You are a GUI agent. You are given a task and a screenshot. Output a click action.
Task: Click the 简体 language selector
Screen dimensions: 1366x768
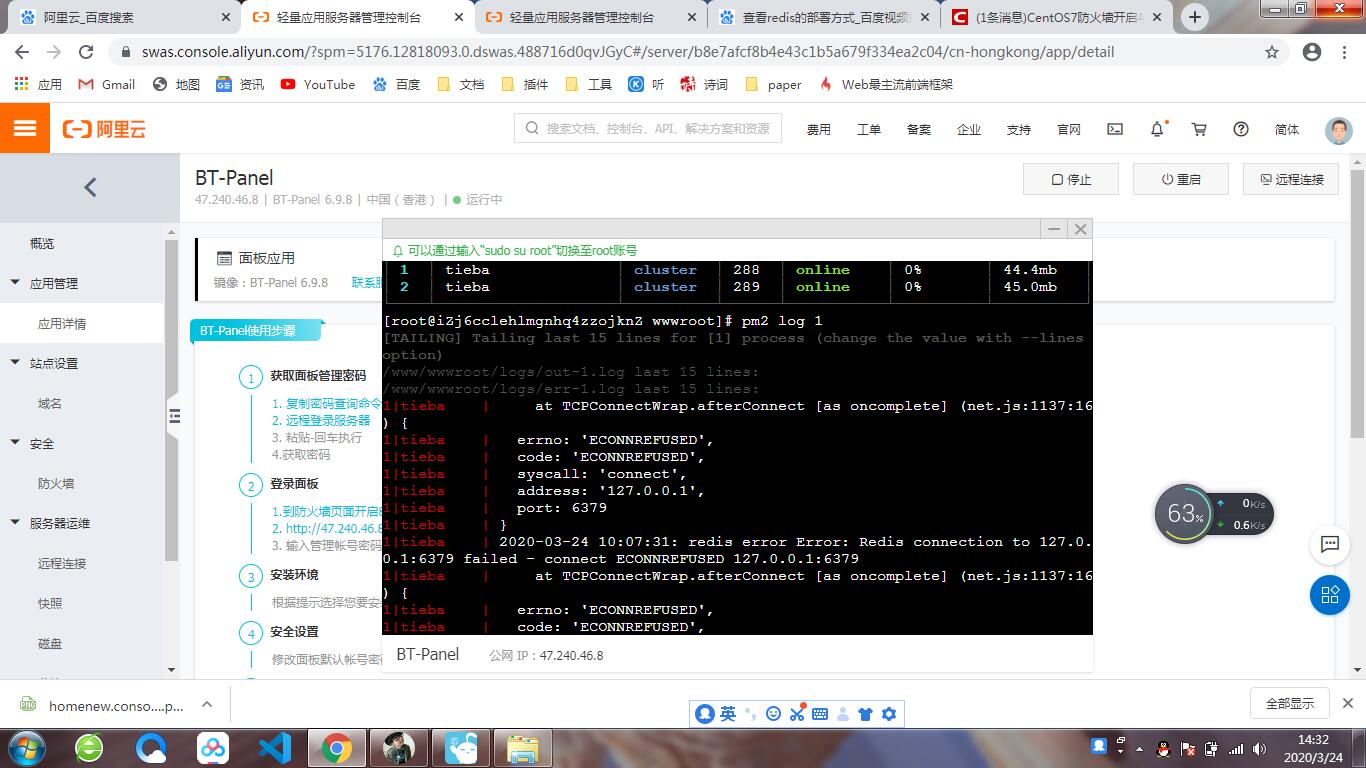1287,129
